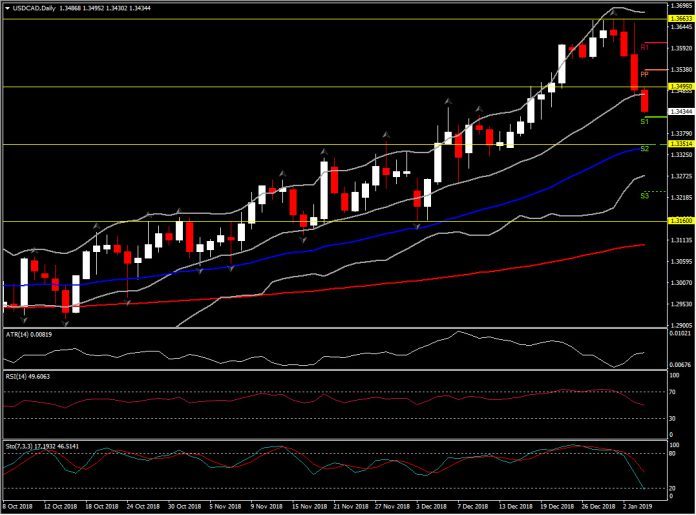Click the 1.32725 price axis value

point(681,176)
